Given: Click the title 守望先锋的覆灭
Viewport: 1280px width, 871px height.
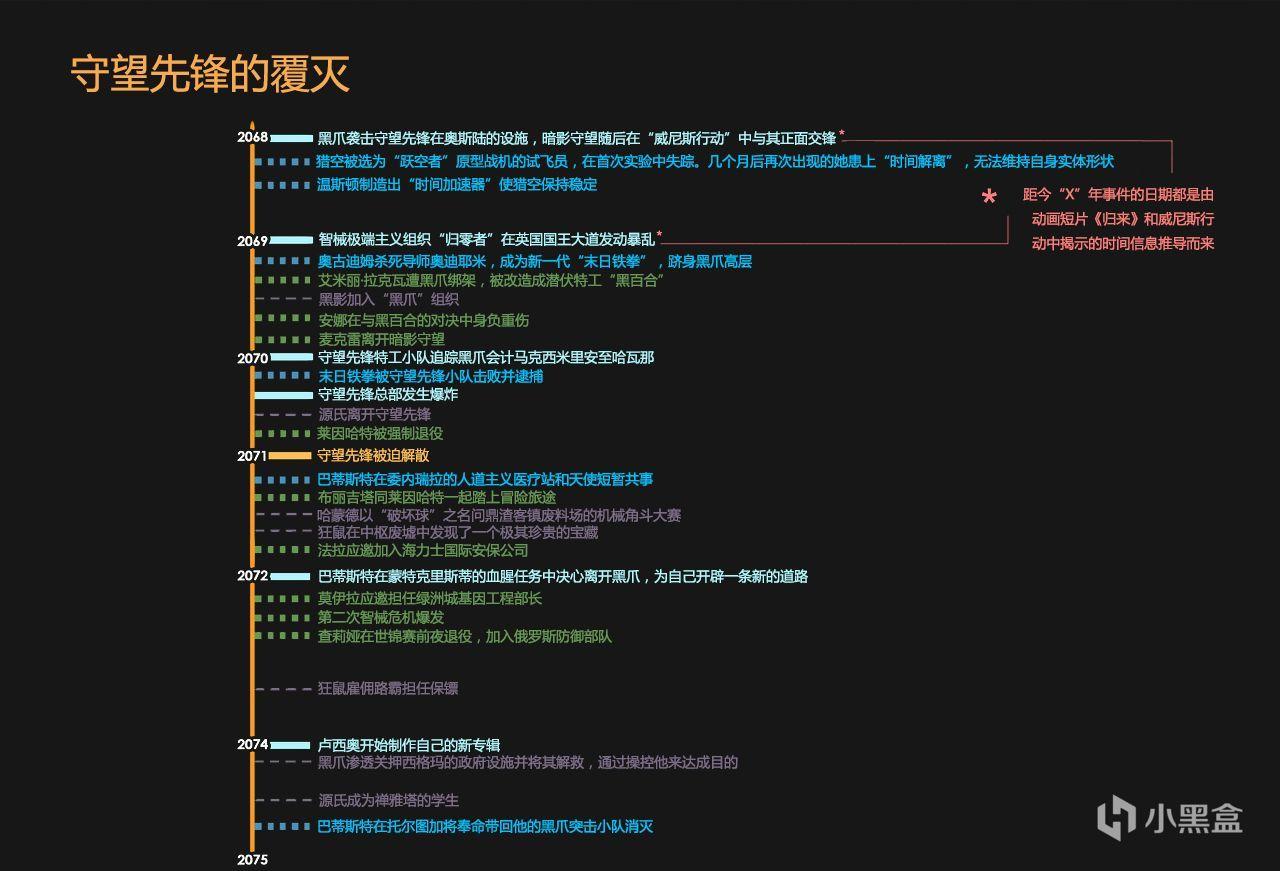Looking at the screenshot, I should [x=210, y=74].
